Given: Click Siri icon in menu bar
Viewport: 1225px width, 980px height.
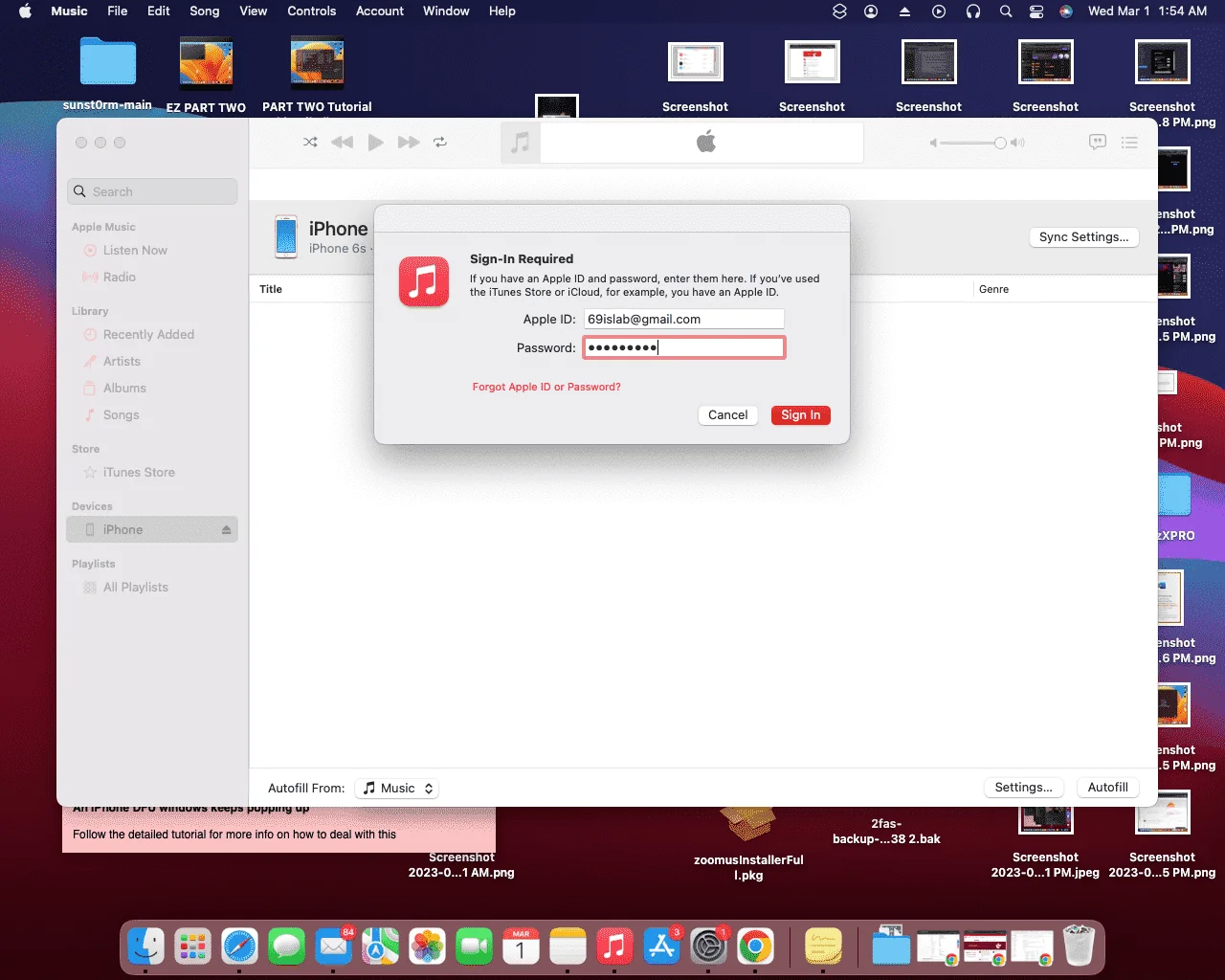Looking at the screenshot, I should [x=1066, y=11].
